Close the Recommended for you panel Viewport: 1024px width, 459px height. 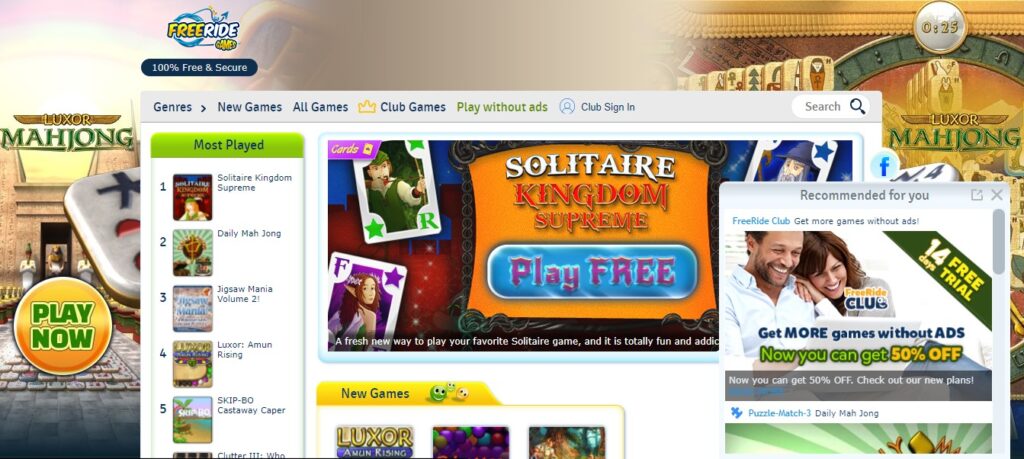(x=997, y=195)
